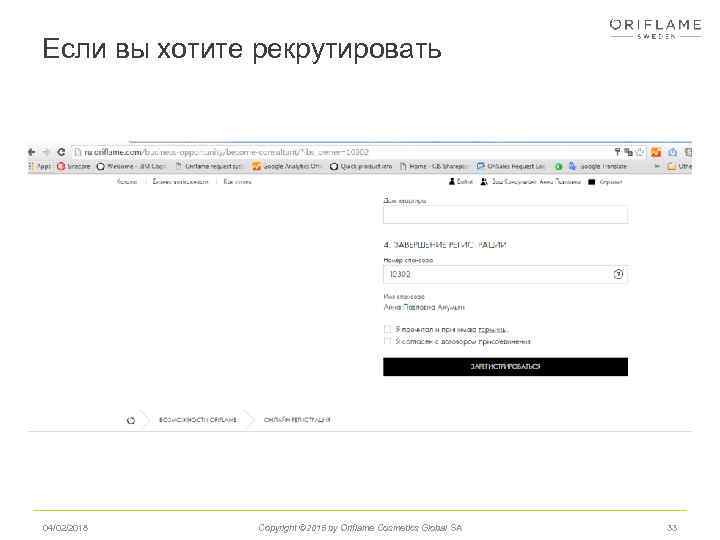This screenshot has width=720, height=540.
Task: Open the business opportunity nav item
Action: tap(180, 182)
